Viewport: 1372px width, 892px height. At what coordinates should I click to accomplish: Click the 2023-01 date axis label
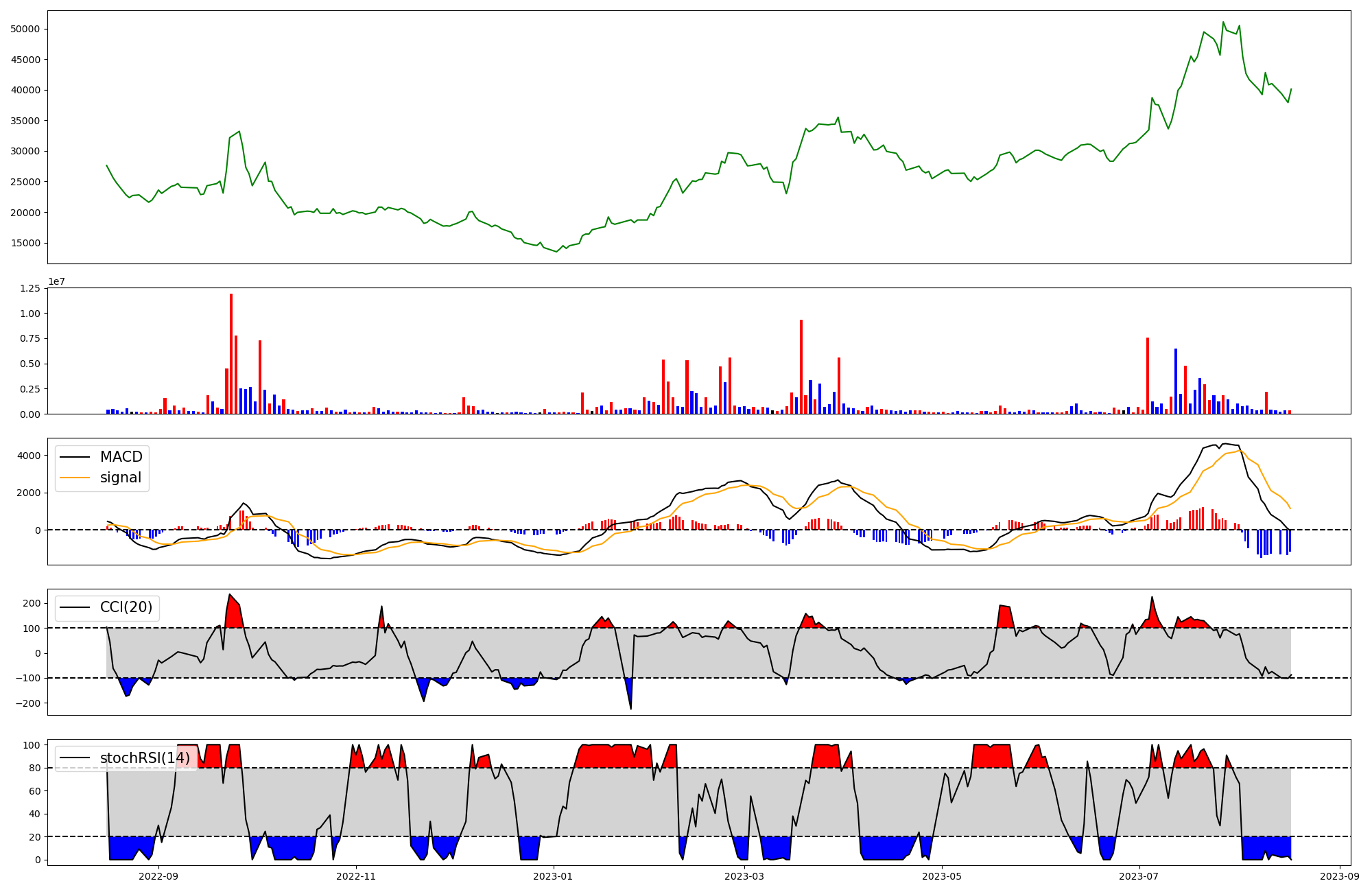[553, 876]
